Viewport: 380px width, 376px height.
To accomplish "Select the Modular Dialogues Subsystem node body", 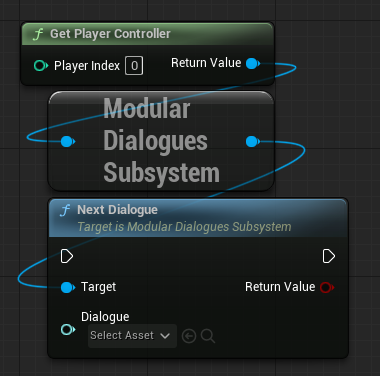I will [161, 141].
